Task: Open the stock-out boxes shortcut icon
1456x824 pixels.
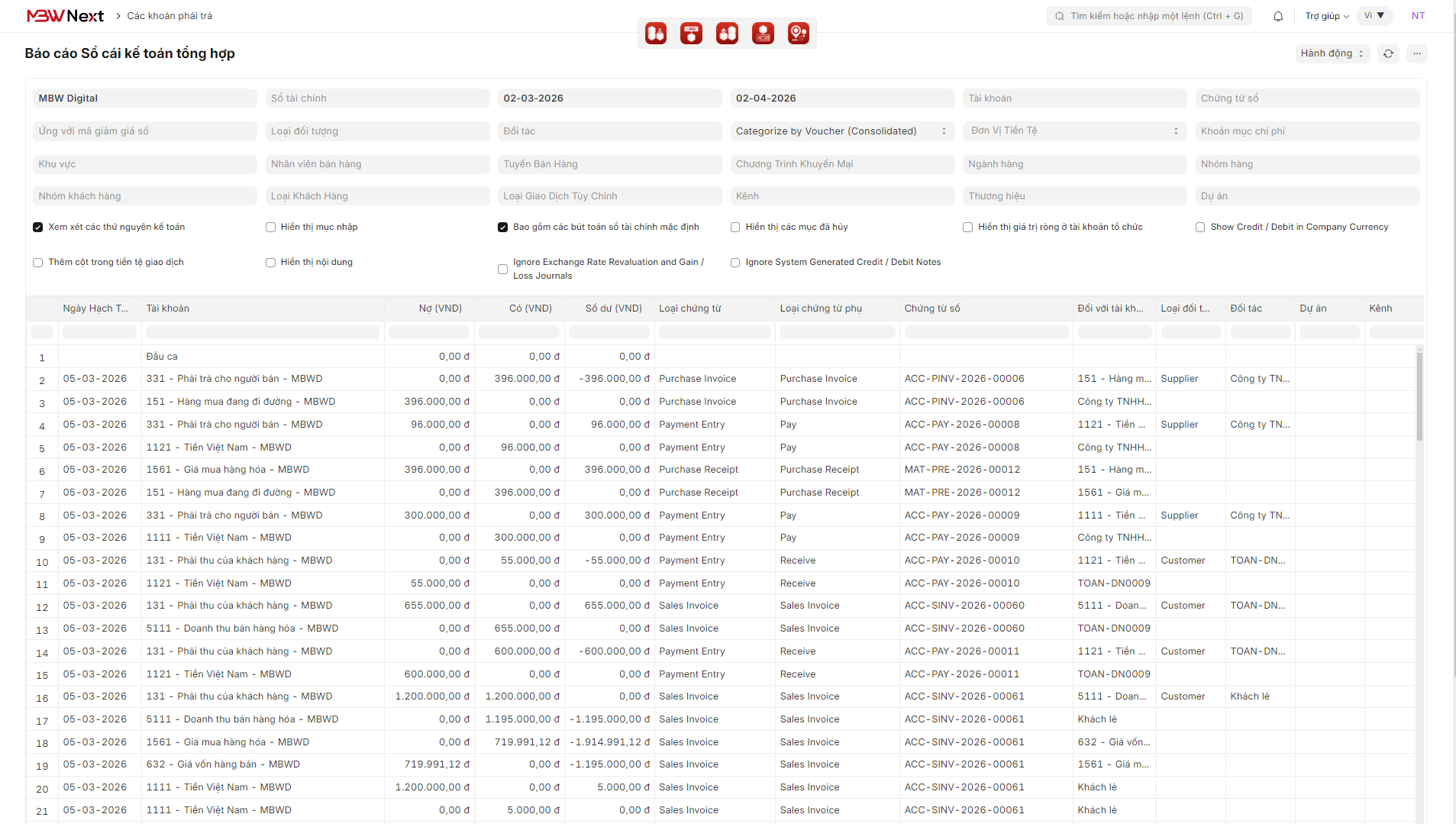Action: coord(727,34)
